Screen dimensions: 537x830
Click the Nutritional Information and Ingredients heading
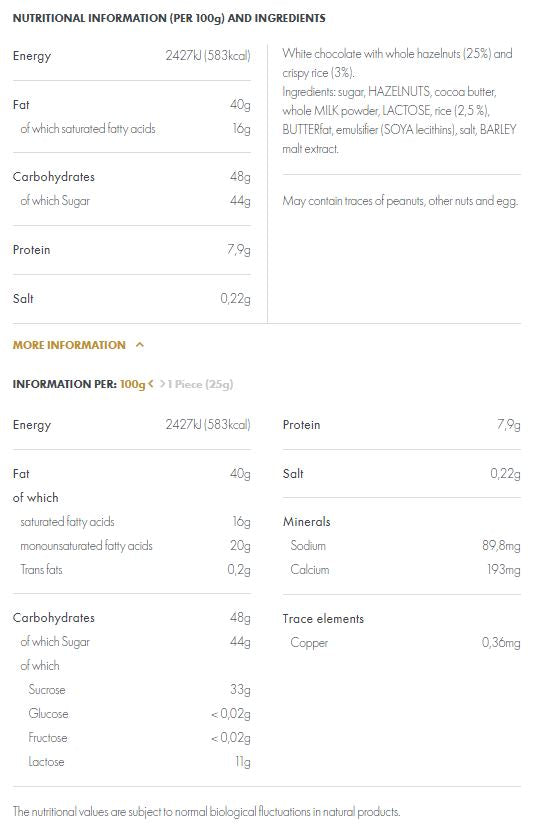click(x=169, y=18)
